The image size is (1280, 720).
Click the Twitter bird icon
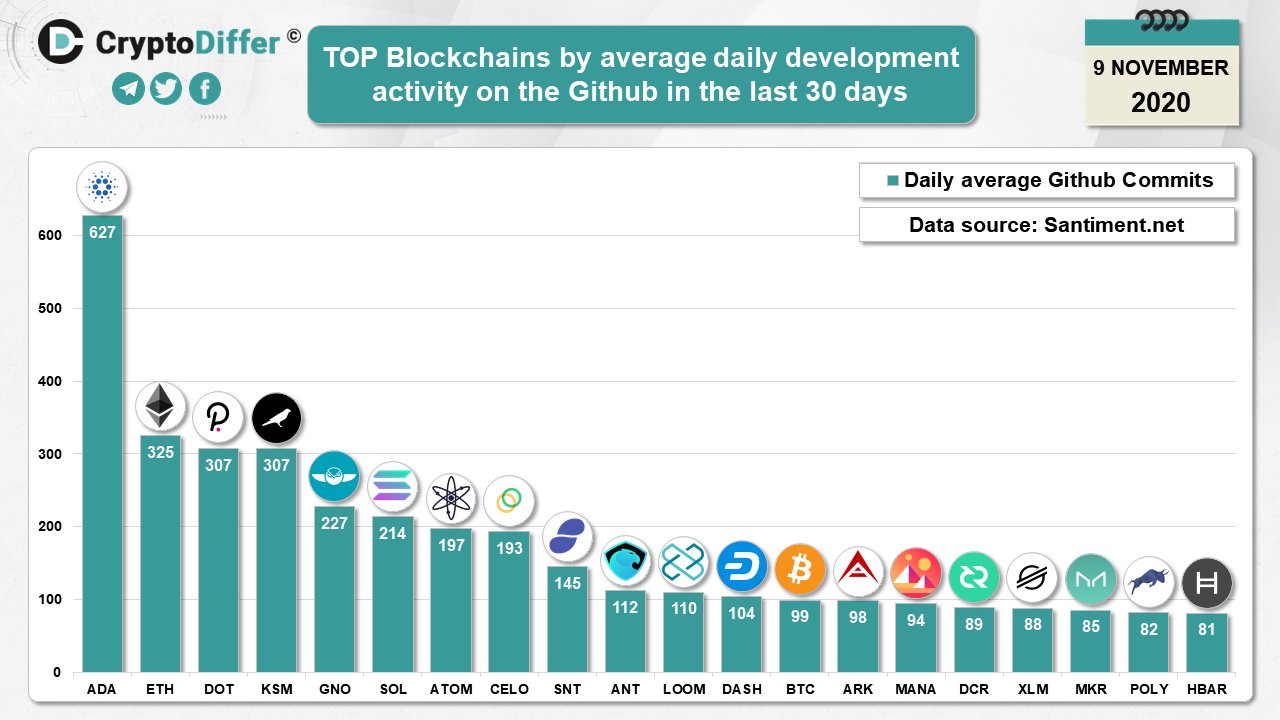click(166, 90)
